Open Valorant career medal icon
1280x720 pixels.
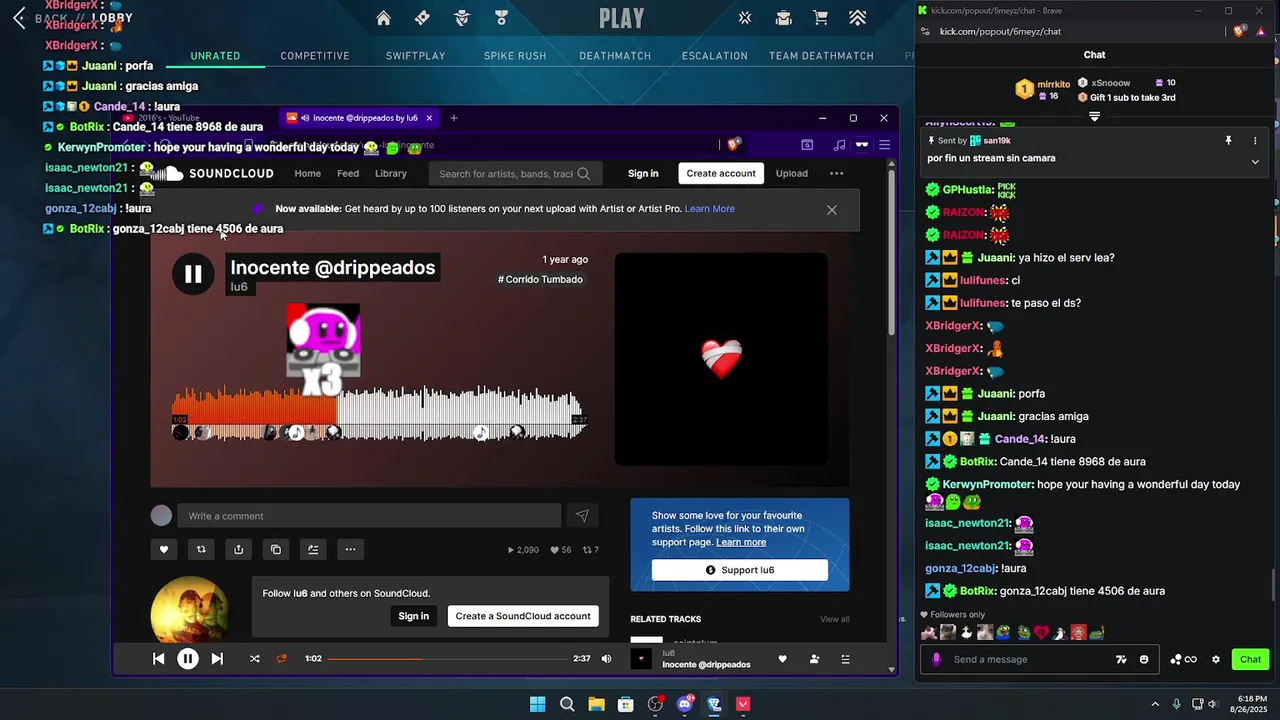pyautogui.click(x=501, y=18)
